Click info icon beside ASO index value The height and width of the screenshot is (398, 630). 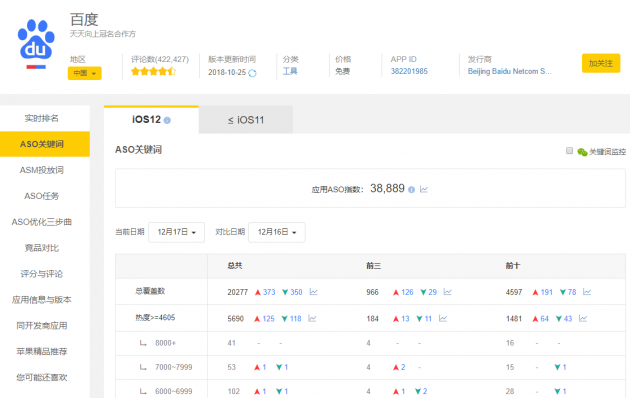tap(411, 190)
